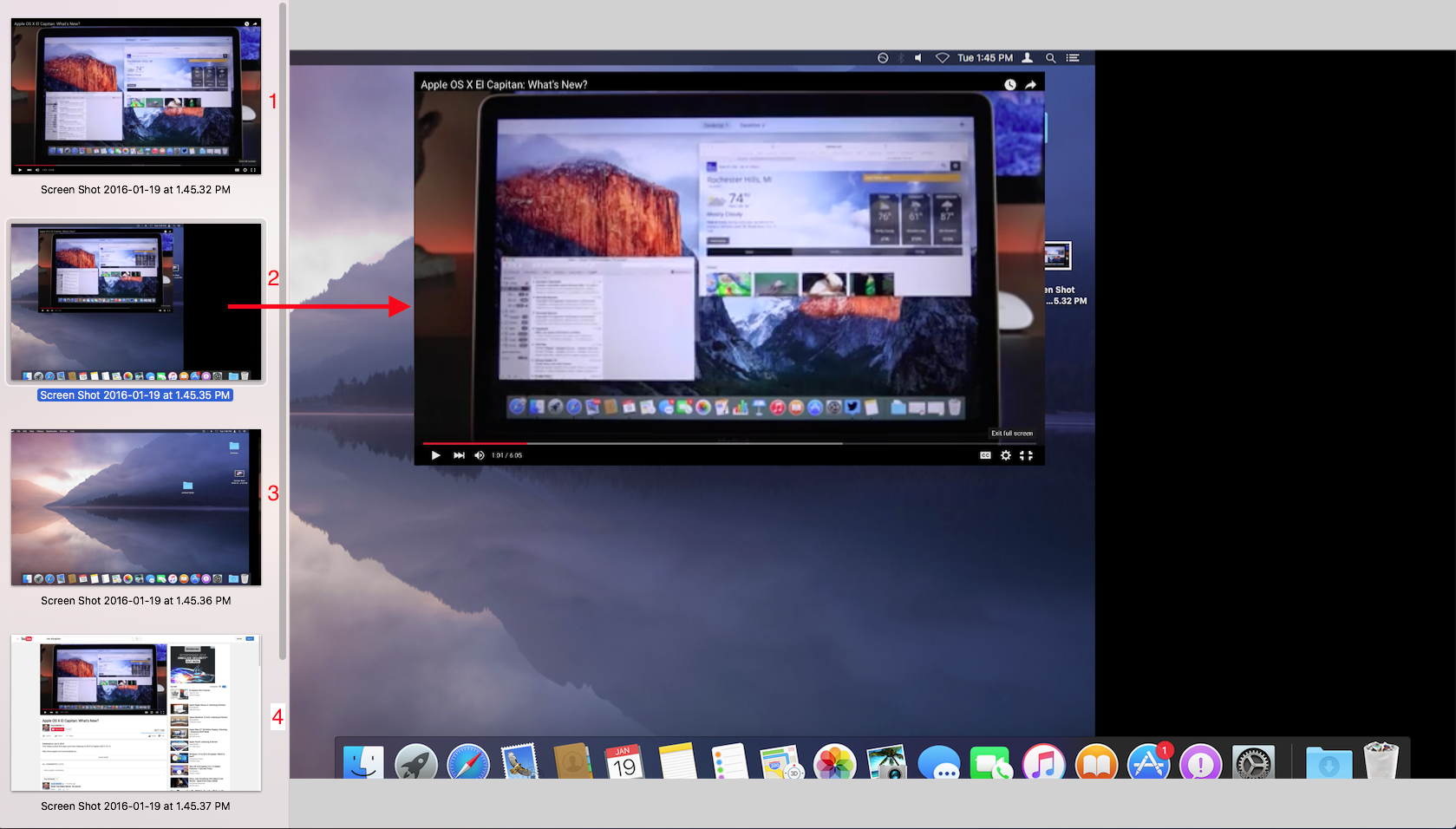Click the '1:01 / 6:05' time display
Image resolution: width=1456 pixels, height=829 pixels.
(x=506, y=455)
